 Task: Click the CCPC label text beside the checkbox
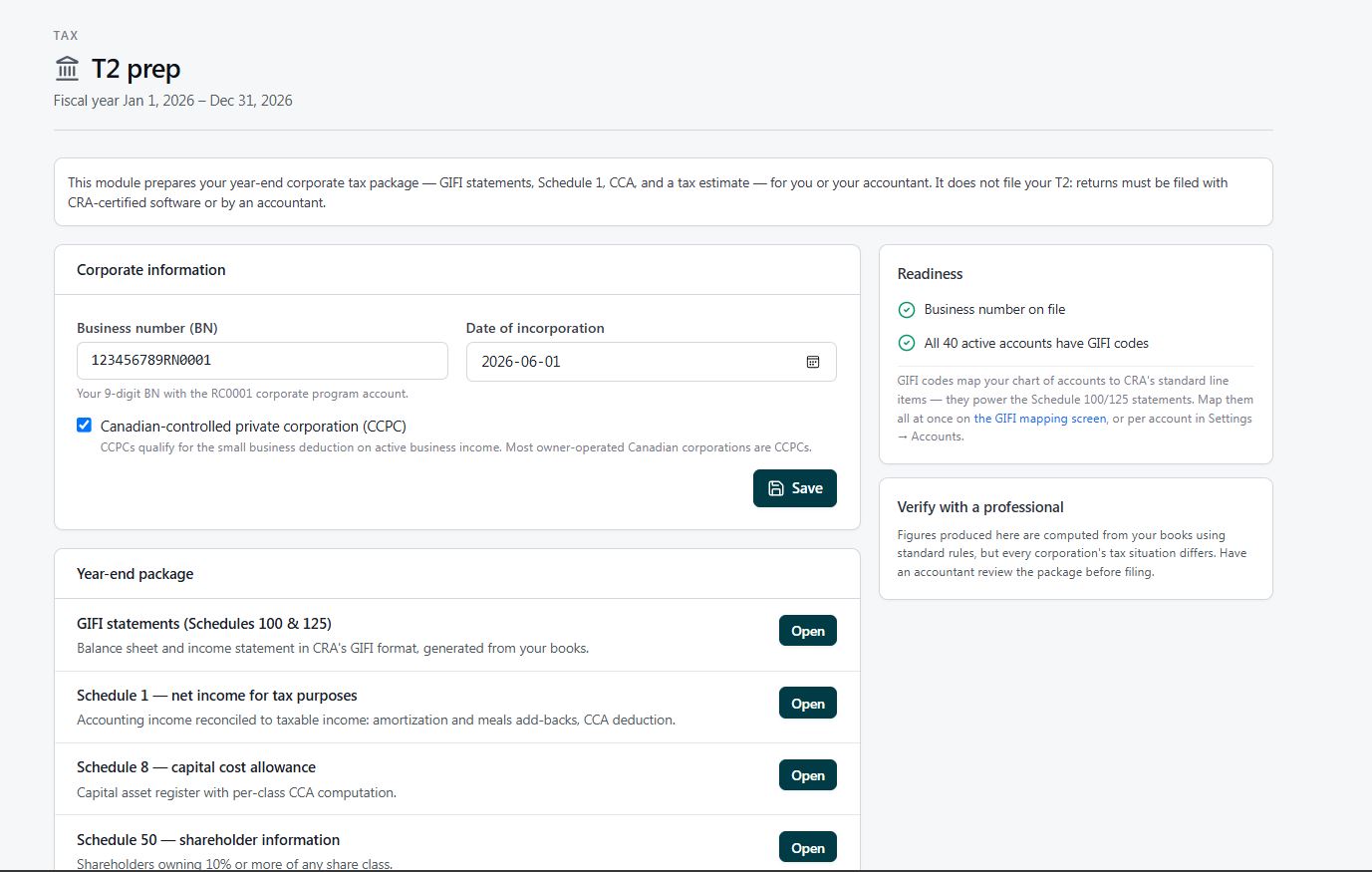(x=253, y=427)
